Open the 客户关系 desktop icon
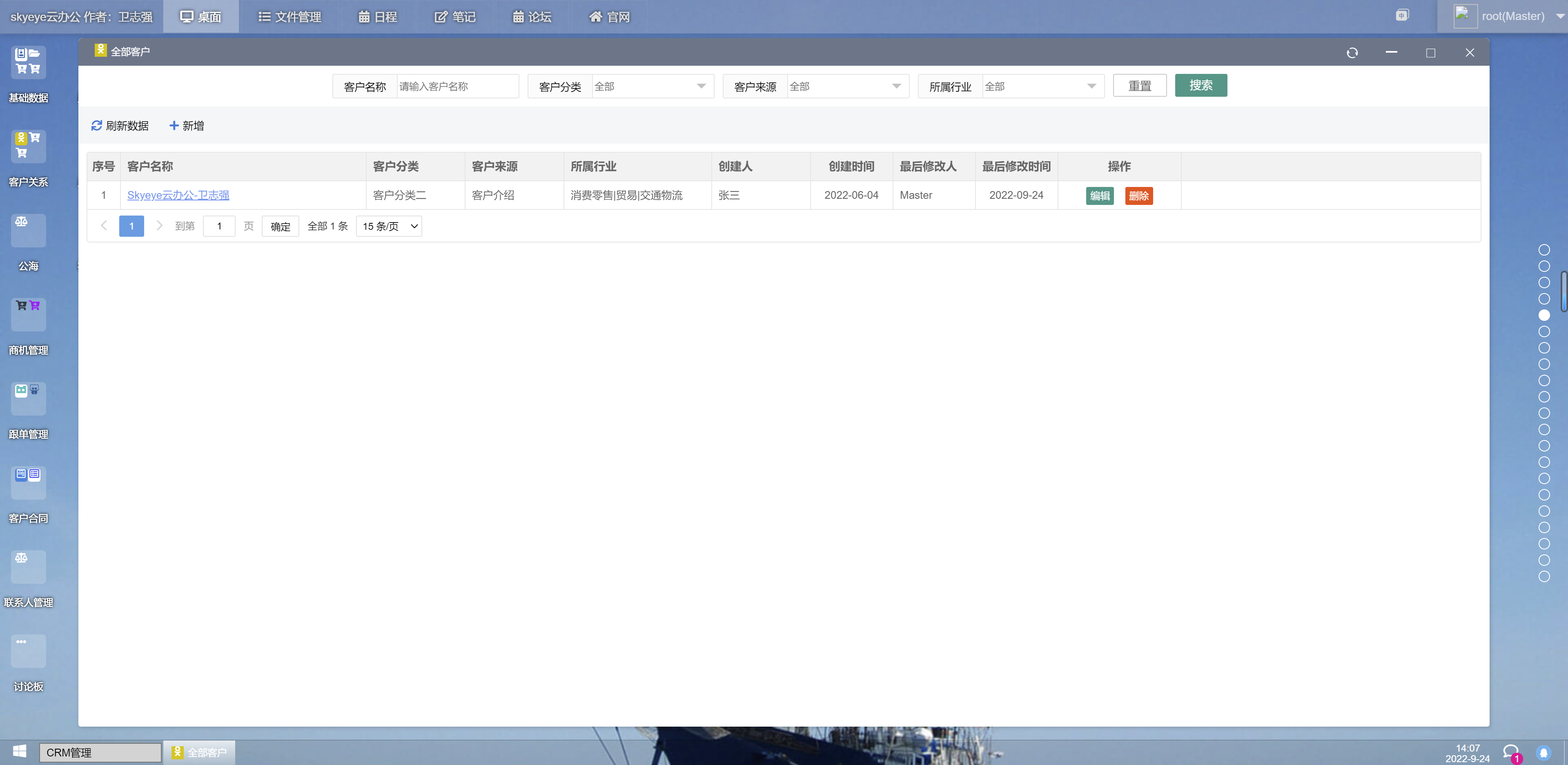This screenshot has height=765, width=1568. click(28, 146)
